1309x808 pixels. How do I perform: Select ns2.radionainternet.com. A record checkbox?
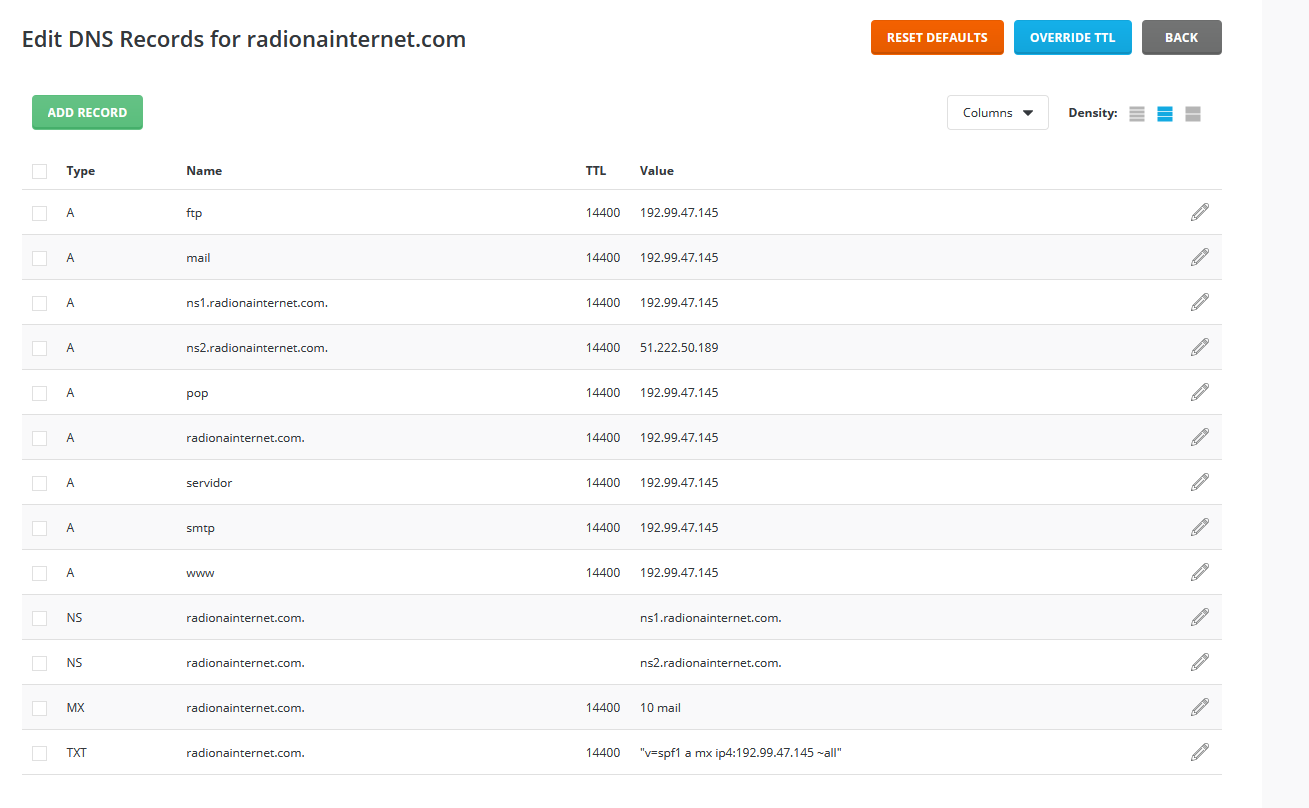click(40, 348)
